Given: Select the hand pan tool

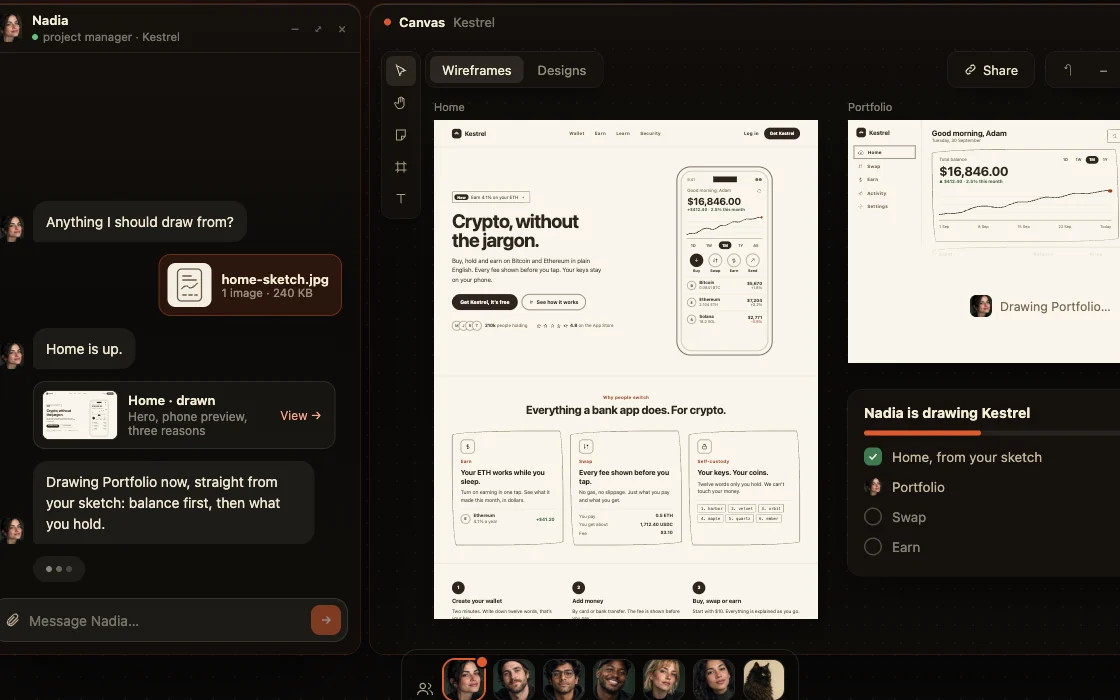Looking at the screenshot, I should pos(401,103).
